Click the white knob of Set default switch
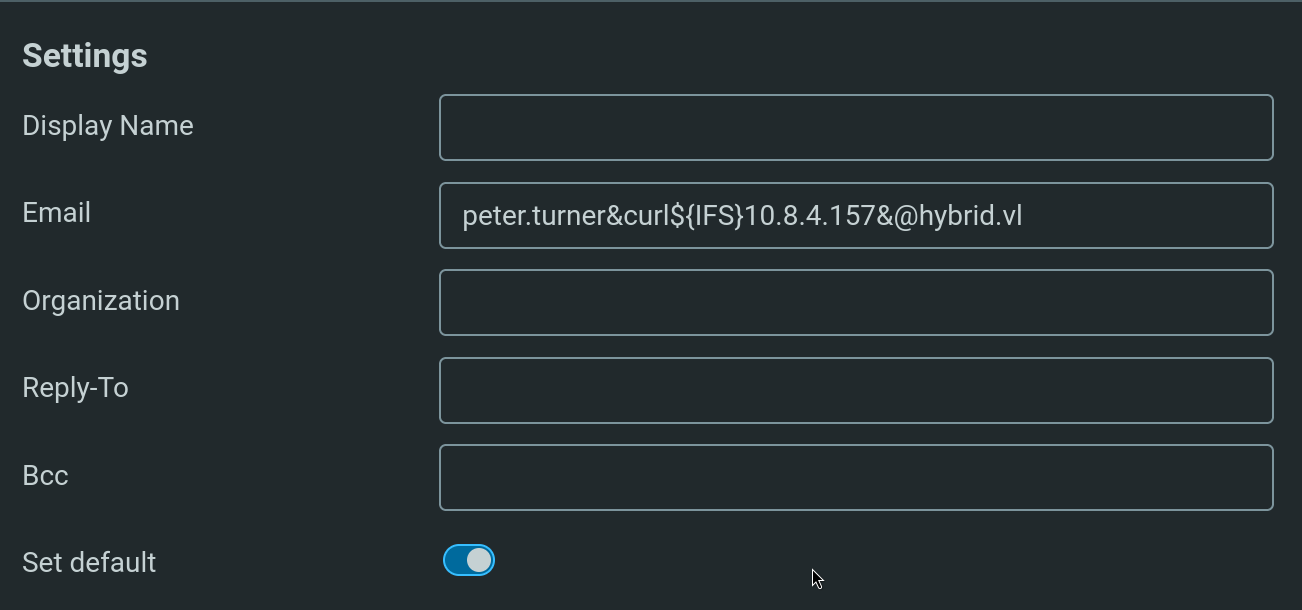Screen dimensions: 1302x610 (480, 560)
